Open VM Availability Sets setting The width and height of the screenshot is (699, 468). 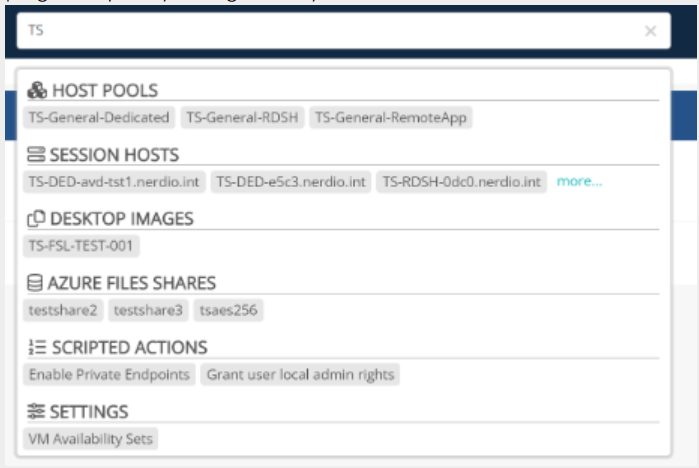click(90, 438)
